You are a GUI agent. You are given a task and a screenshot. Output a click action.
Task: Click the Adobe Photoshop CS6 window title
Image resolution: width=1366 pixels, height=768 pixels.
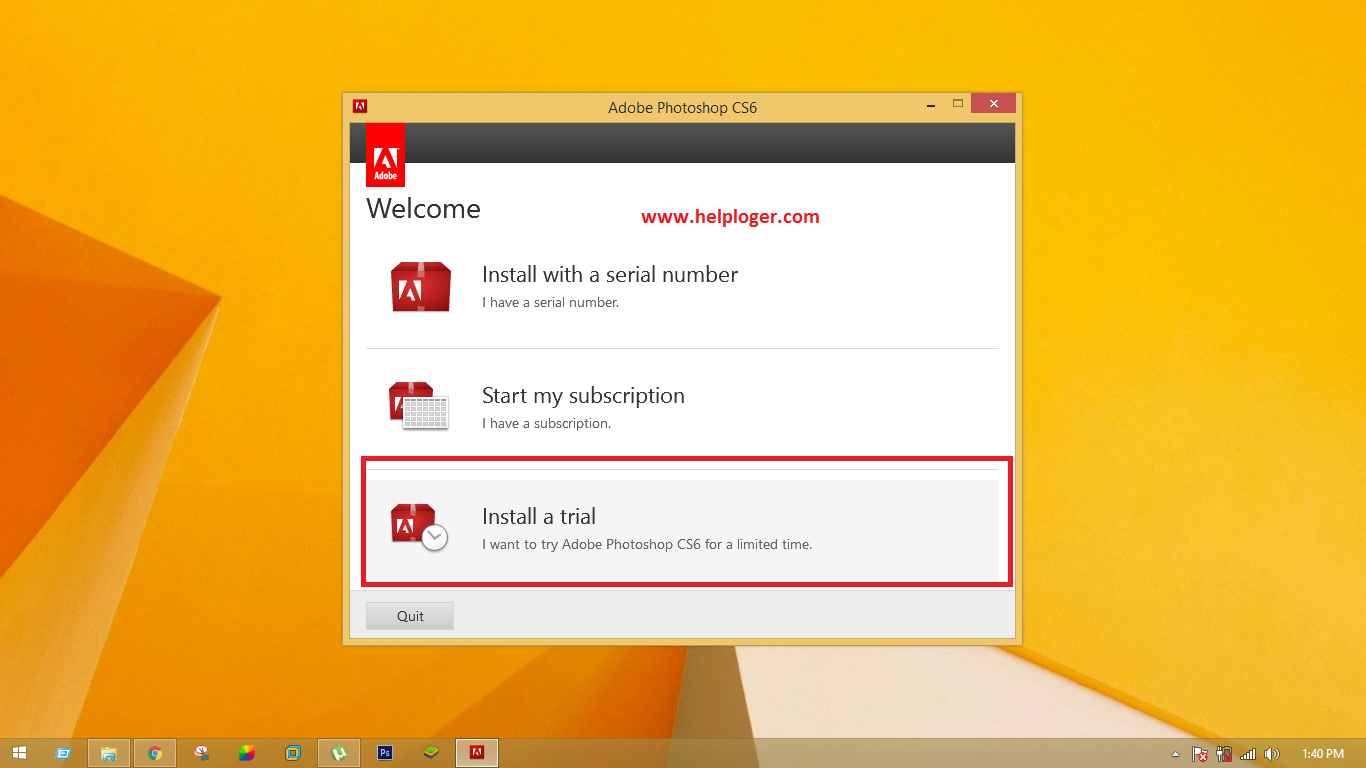coord(683,107)
